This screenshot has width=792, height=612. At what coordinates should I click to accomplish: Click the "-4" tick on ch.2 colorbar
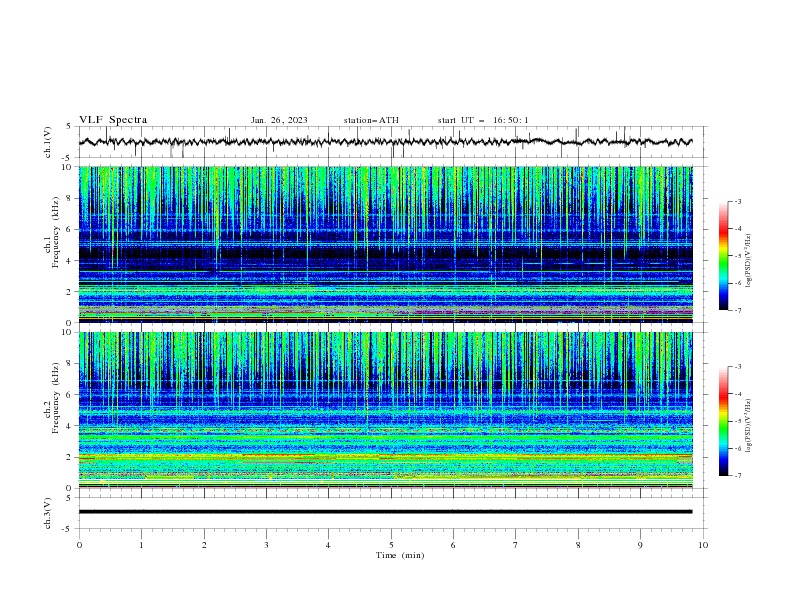point(737,394)
